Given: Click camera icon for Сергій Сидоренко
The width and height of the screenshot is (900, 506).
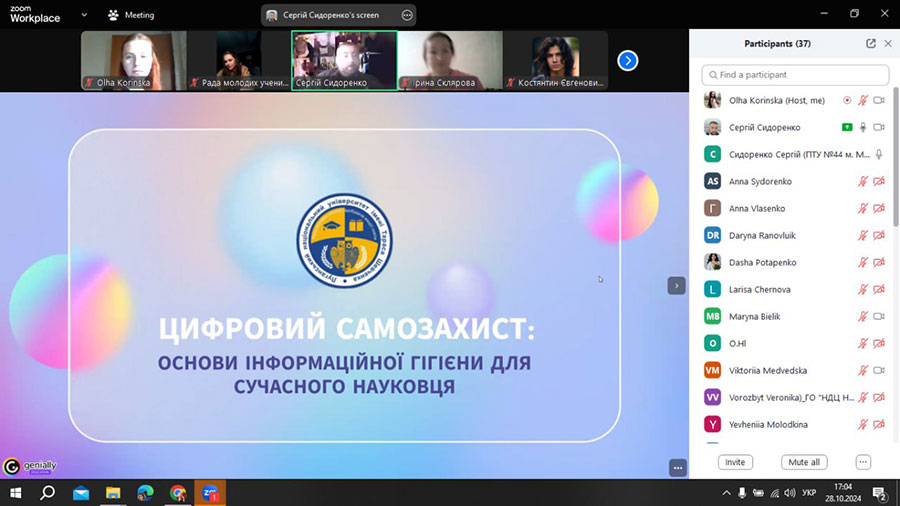Looking at the screenshot, I should click(x=879, y=127).
